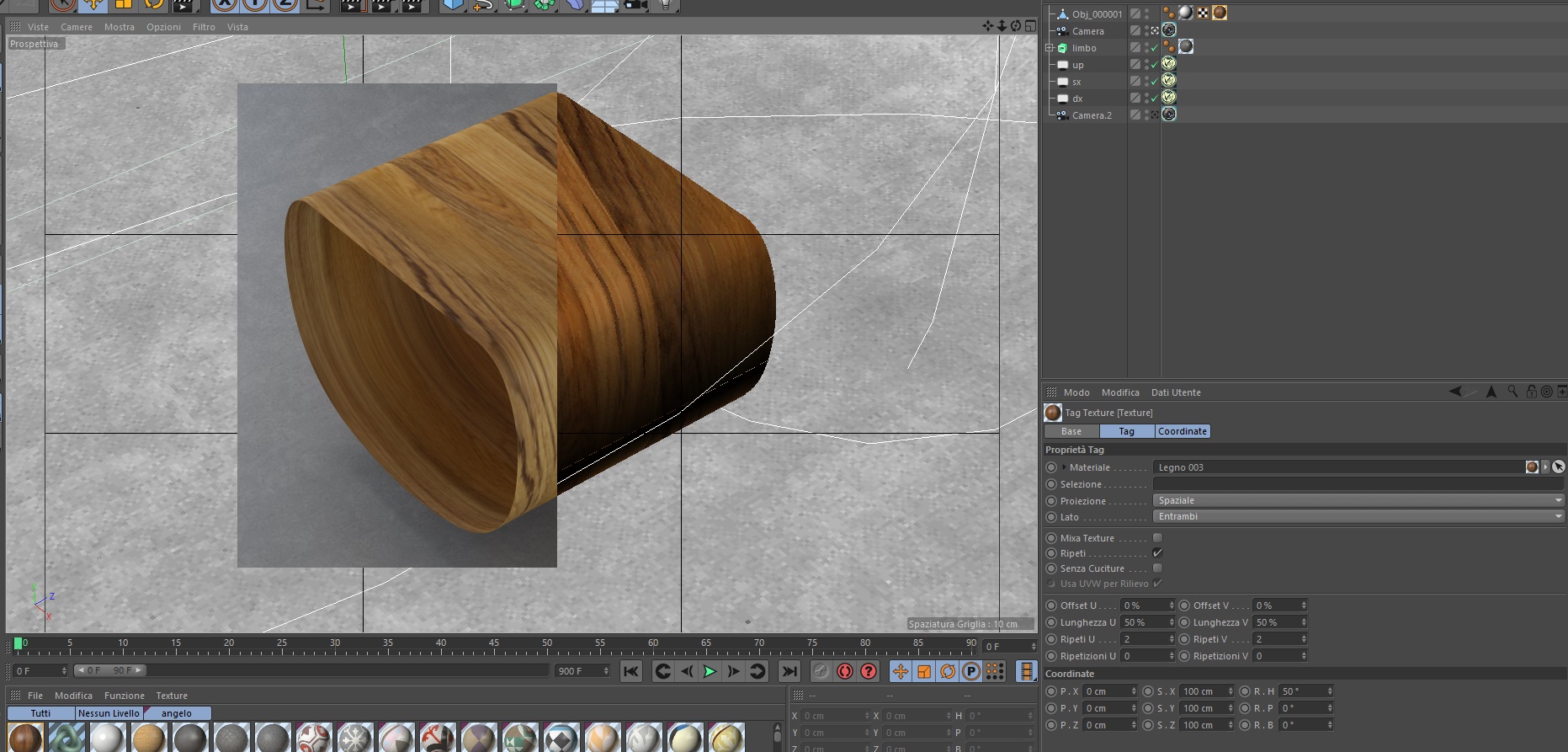Uncheck the Ripeti checkbox
This screenshot has width=1568, height=752.
tap(1157, 553)
